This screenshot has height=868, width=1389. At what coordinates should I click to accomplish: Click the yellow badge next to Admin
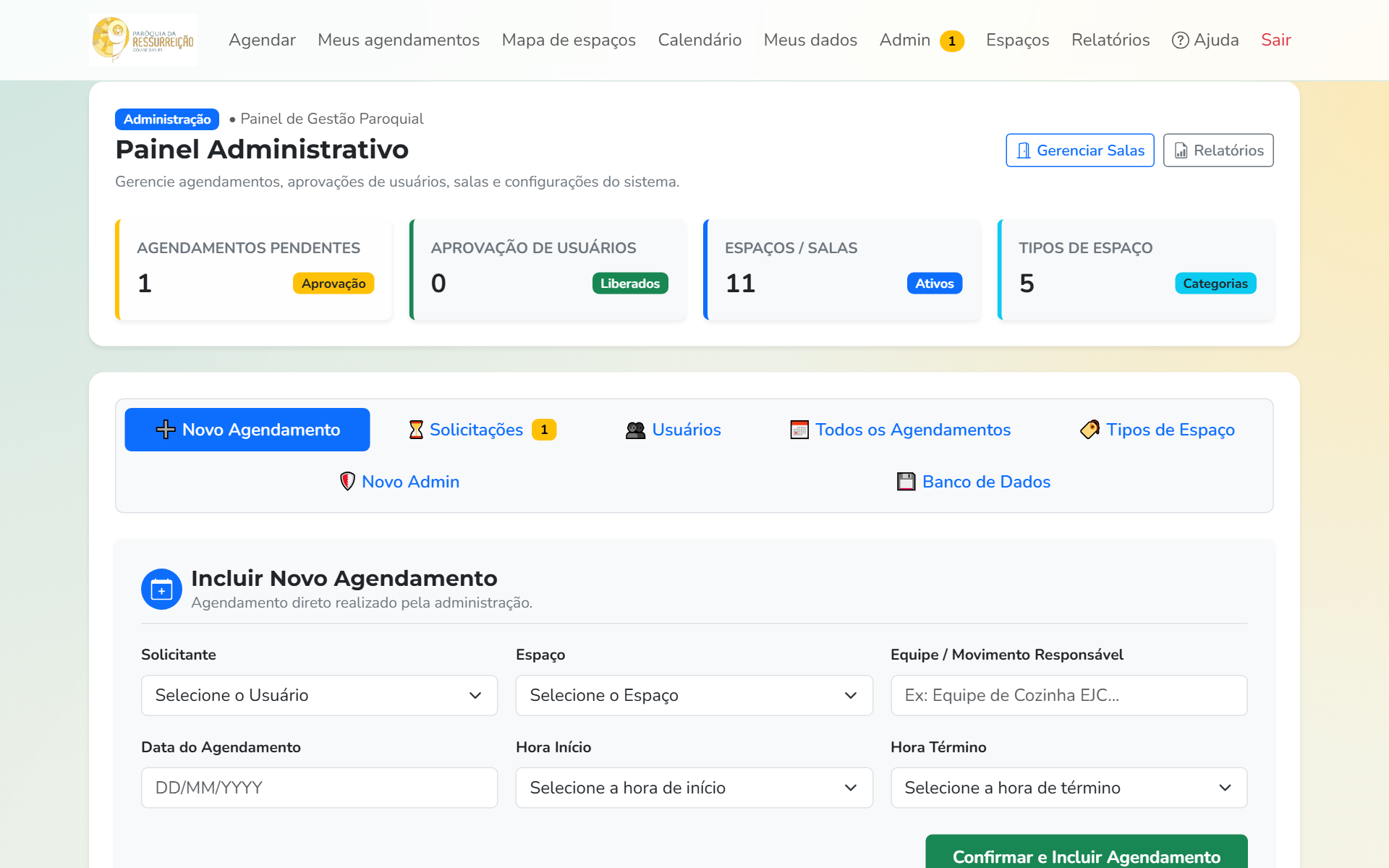click(952, 41)
